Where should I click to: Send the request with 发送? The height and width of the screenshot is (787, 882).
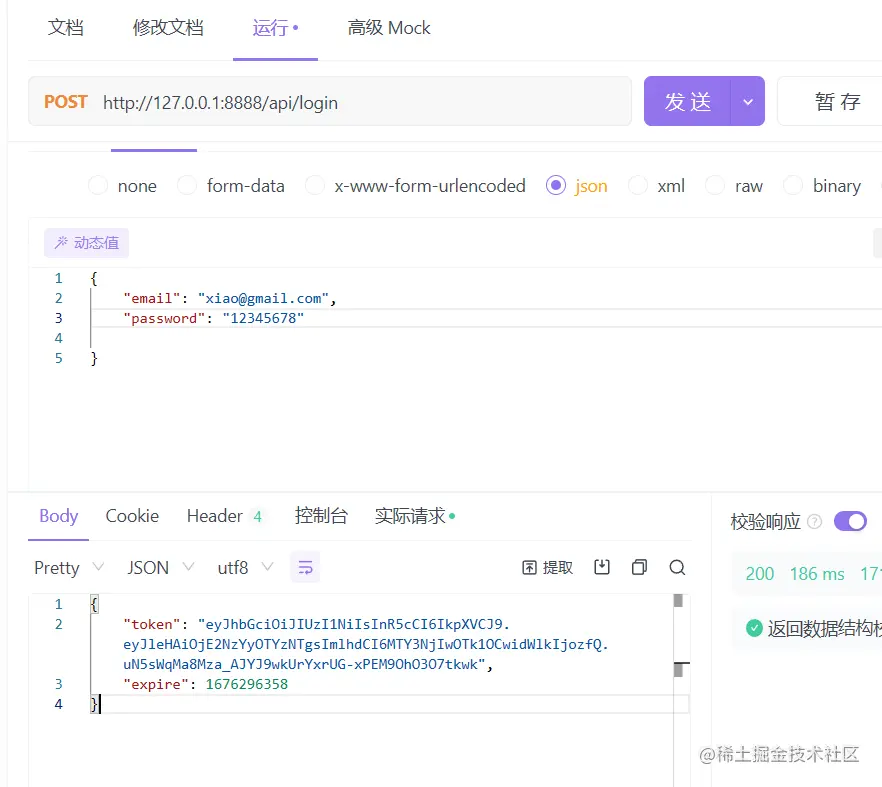click(x=687, y=101)
